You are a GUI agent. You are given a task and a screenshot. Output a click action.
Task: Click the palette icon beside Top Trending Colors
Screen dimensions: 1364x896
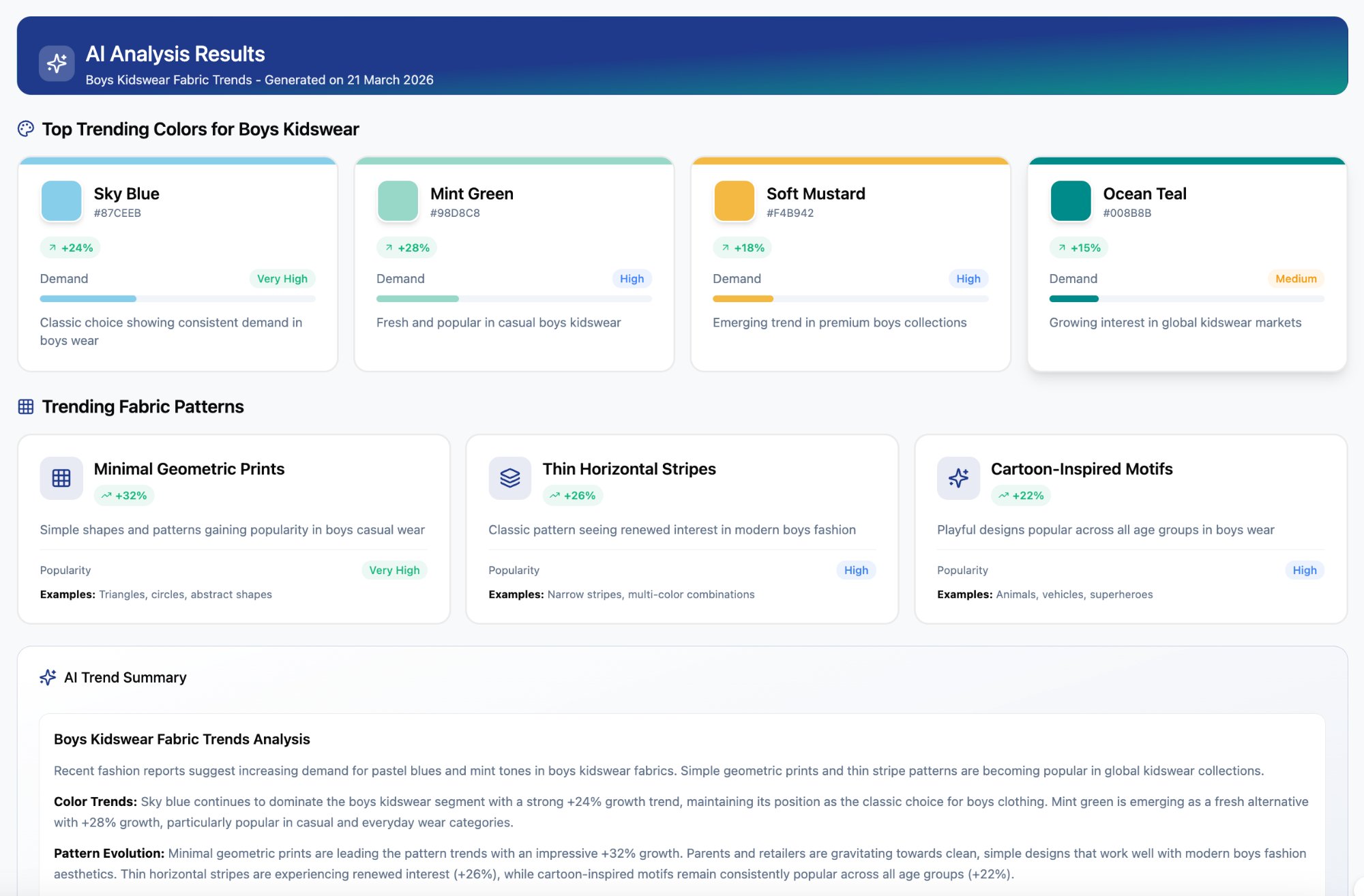click(x=26, y=129)
